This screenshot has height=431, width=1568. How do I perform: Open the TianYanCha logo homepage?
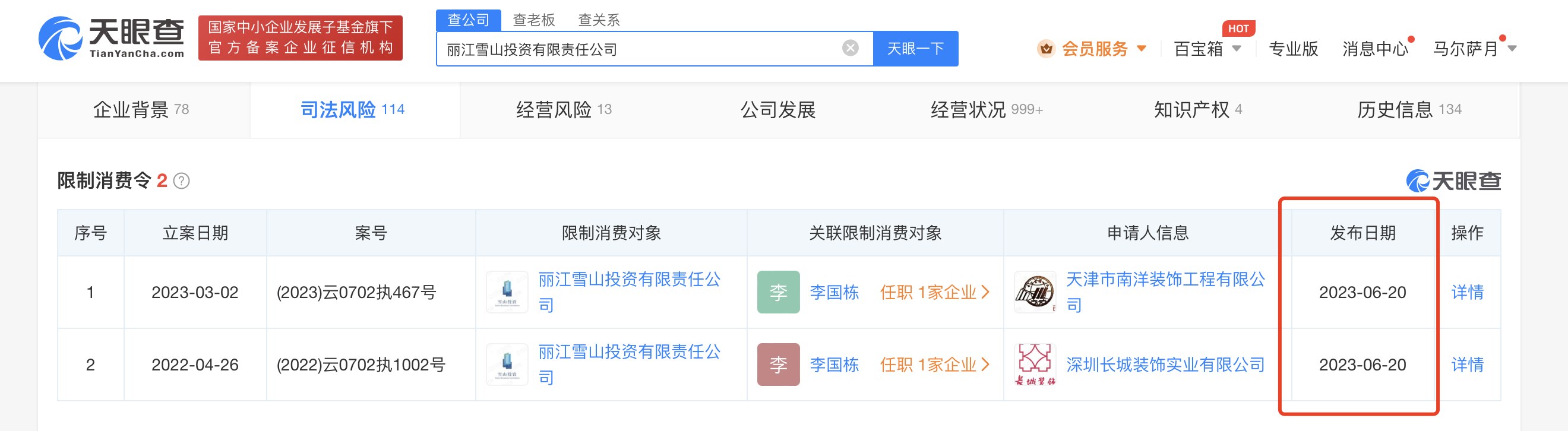(x=112, y=38)
